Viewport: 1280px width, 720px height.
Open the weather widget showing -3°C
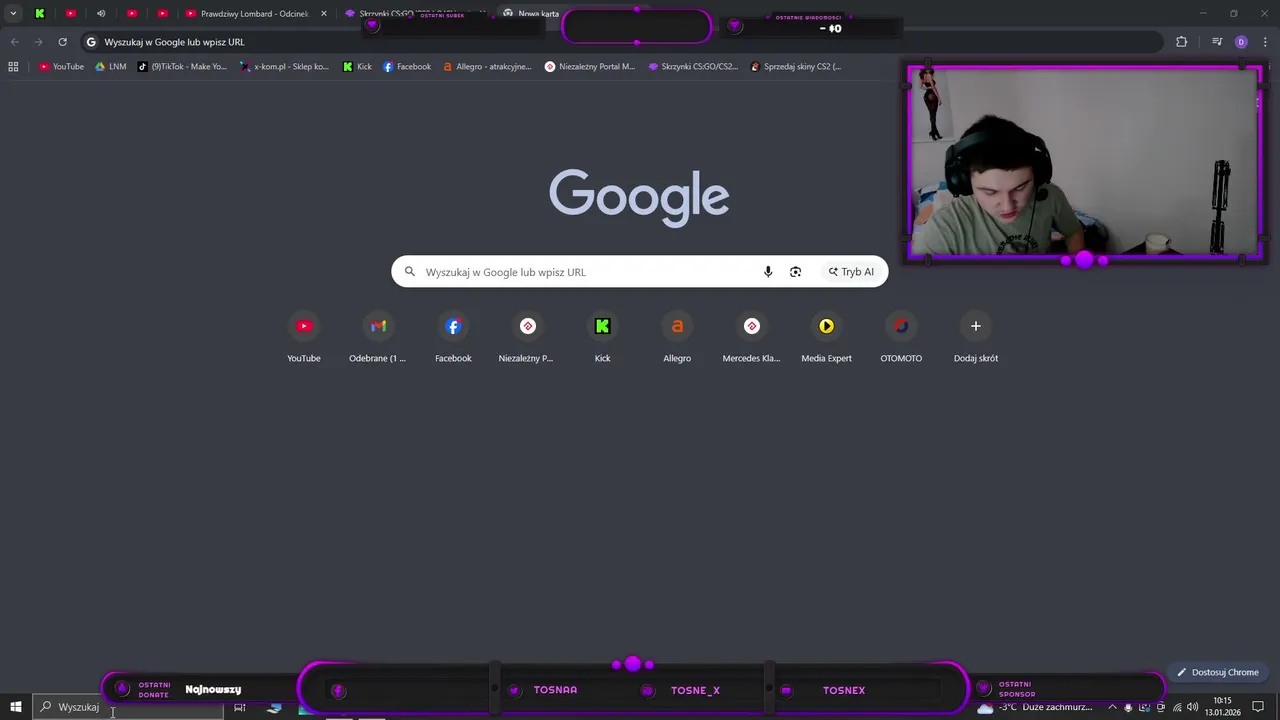(x=1034, y=707)
